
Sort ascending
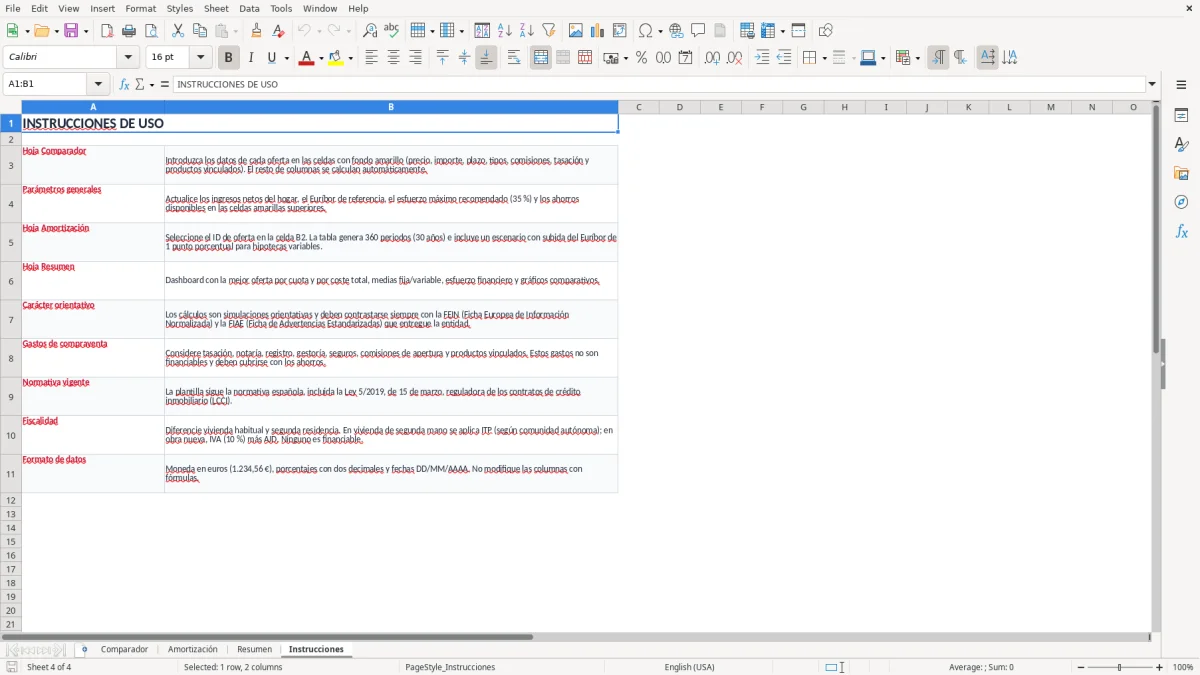pyautogui.click(x=505, y=31)
